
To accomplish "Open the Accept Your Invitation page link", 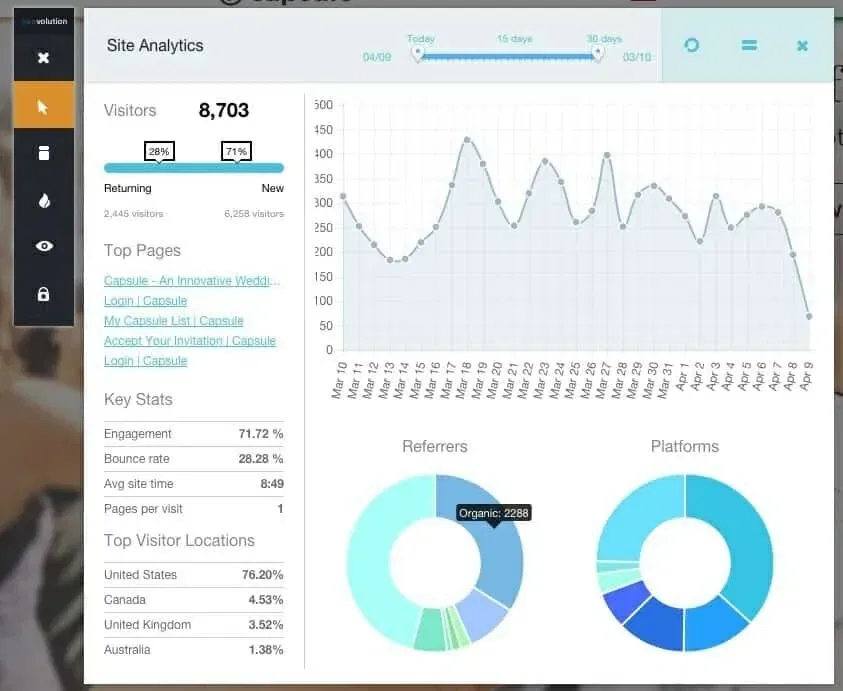I will point(189,341).
